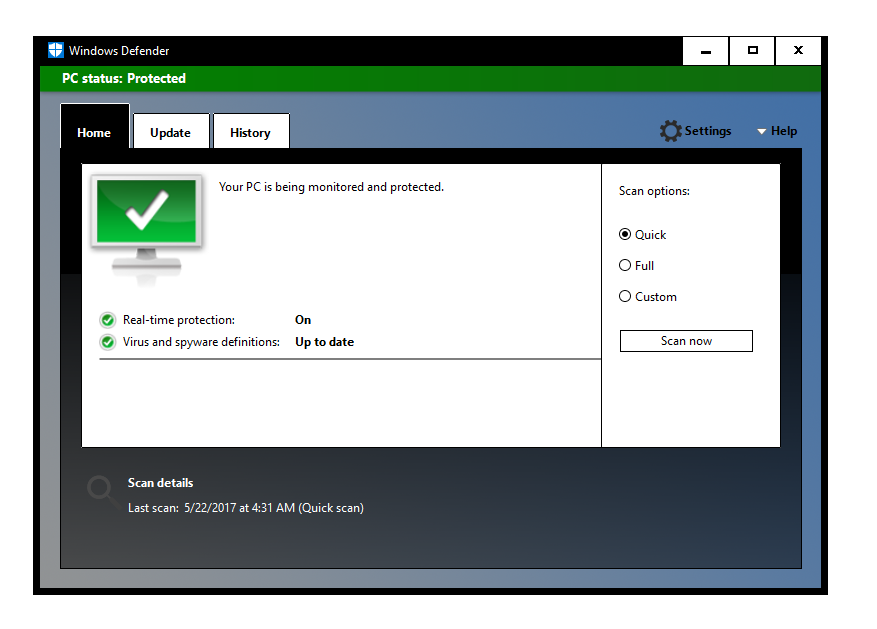Switch to the History tab
This screenshot has height=629, width=877.
tap(251, 131)
